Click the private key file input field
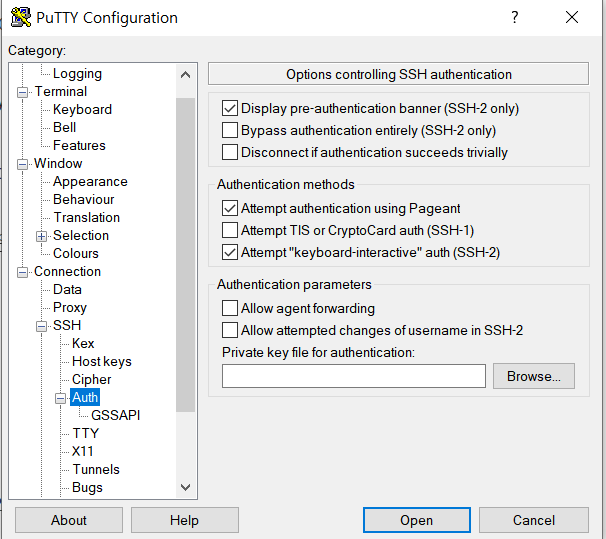Image resolution: width=606 pixels, height=539 pixels. [x=354, y=376]
